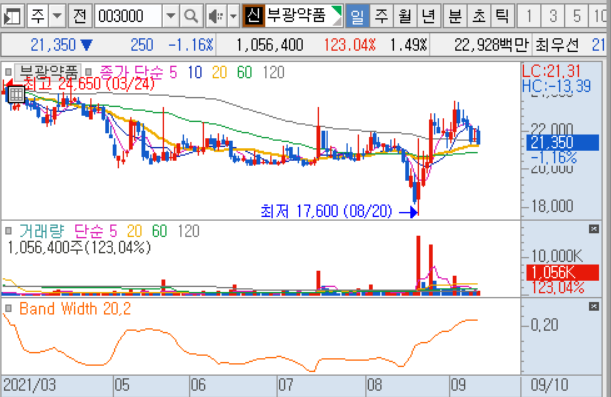This screenshot has width=611, height=397.
Task: Switch to tick 틱 chart period
Action: [502, 16]
